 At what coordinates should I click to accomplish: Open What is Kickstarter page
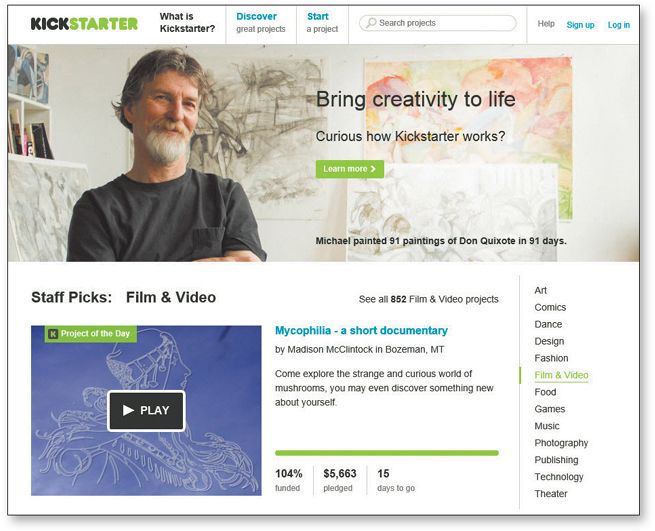tap(187, 23)
